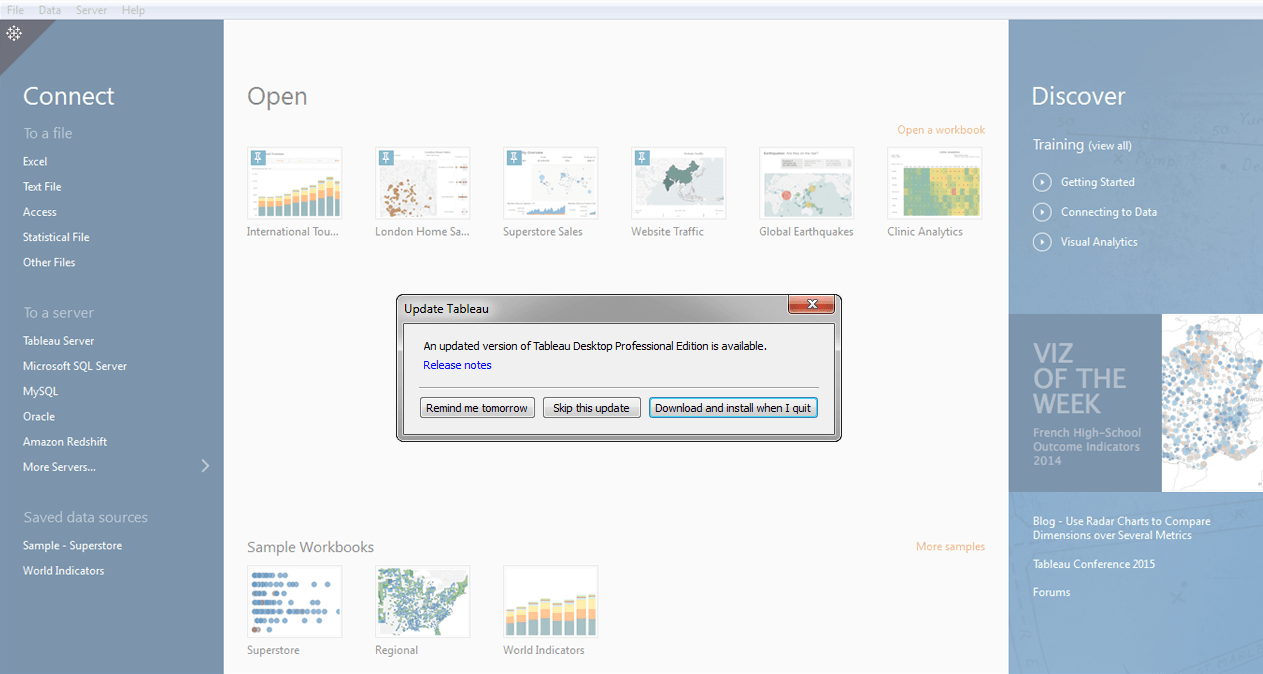Click the Tableau logo icon in top-left corner

14,34
